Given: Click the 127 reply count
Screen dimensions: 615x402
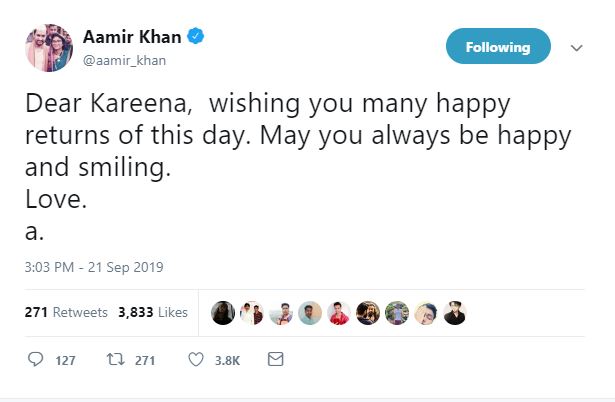Looking at the screenshot, I should click(x=65, y=360).
